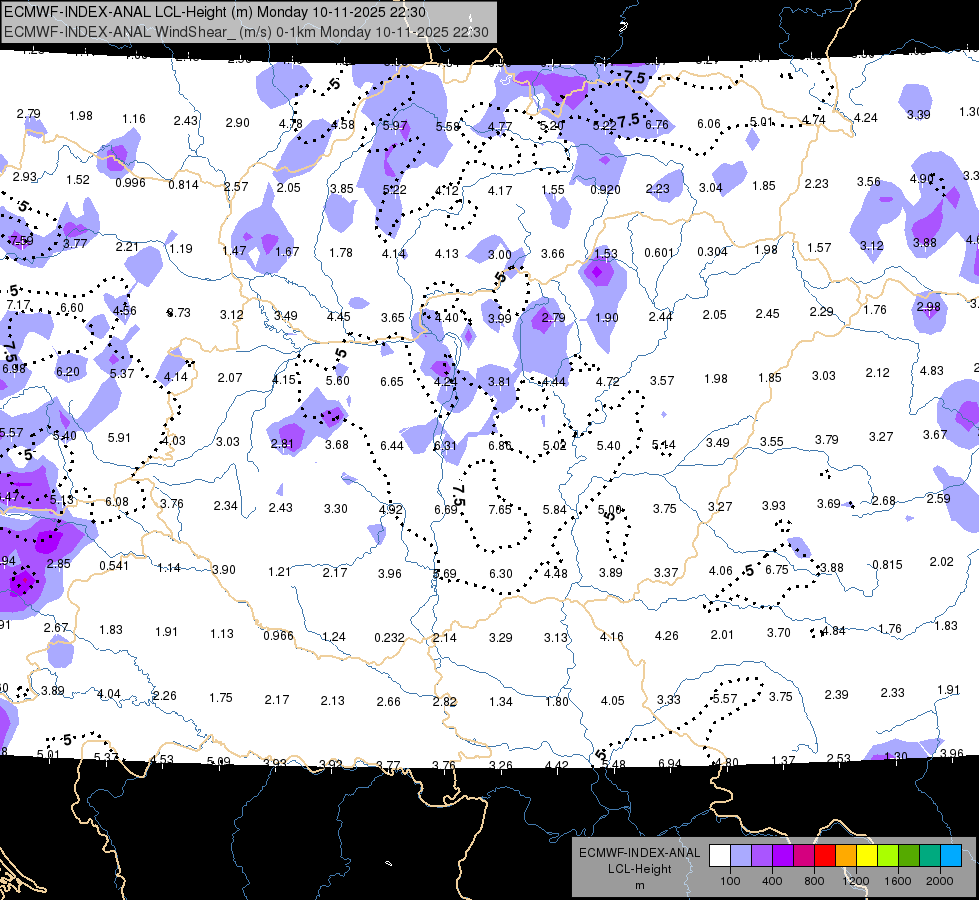Click the wind shear value '0.541'
The height and width of the screenshot is (900, 979).
pyautogui.click(x=114, y=566)
